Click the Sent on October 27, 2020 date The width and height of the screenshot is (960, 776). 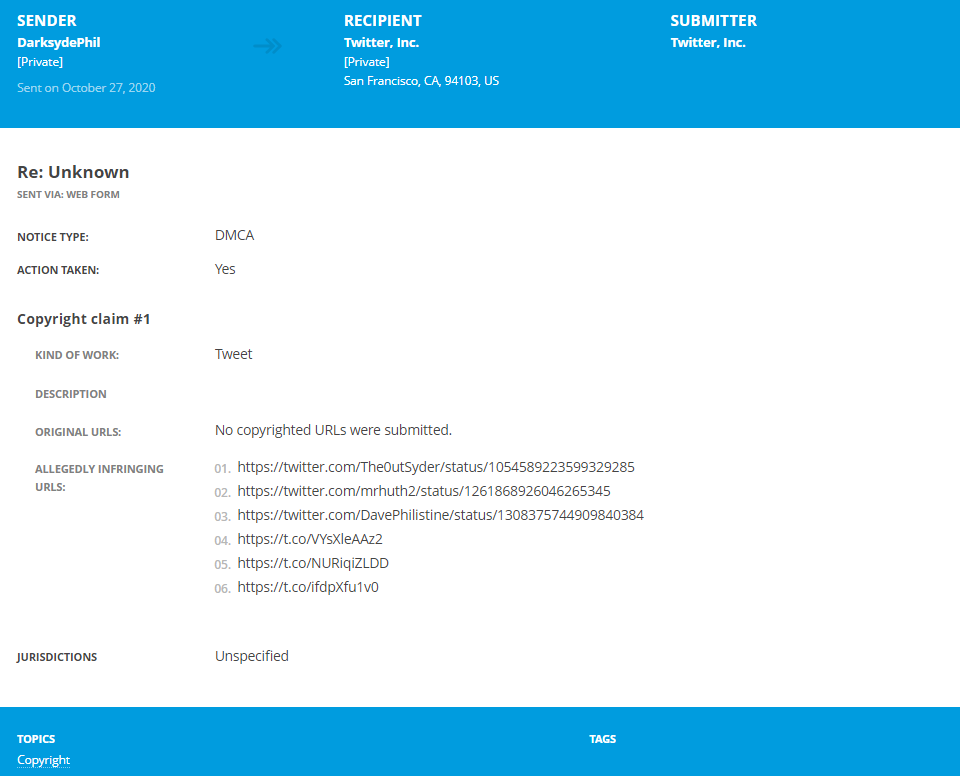pyautogui.click(x=86, y=88)
